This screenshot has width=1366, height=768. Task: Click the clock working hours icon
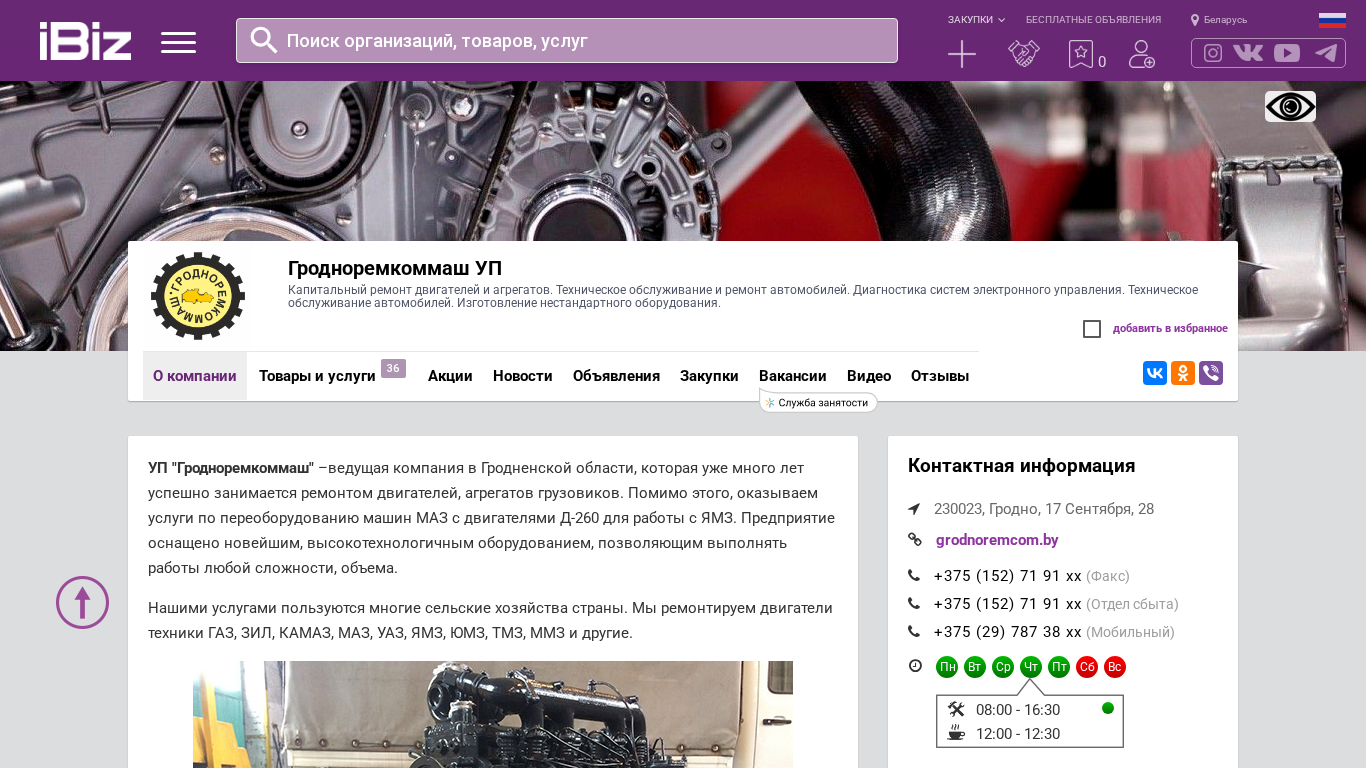[x=915, y=666]
